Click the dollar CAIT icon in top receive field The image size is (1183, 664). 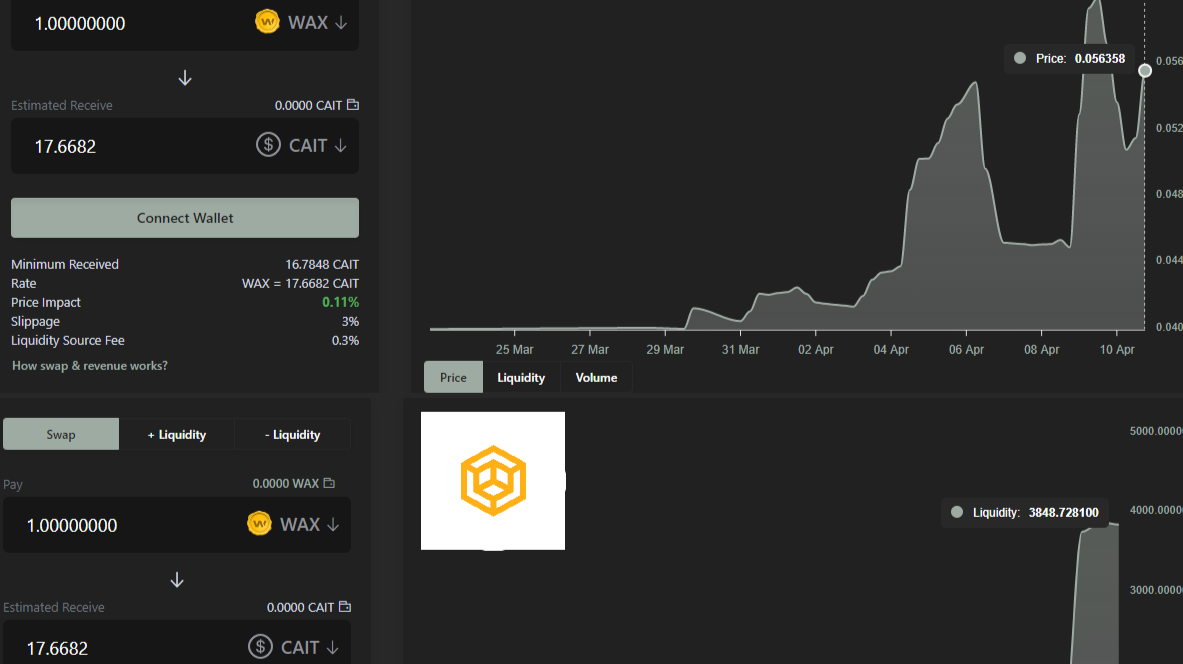268,145
